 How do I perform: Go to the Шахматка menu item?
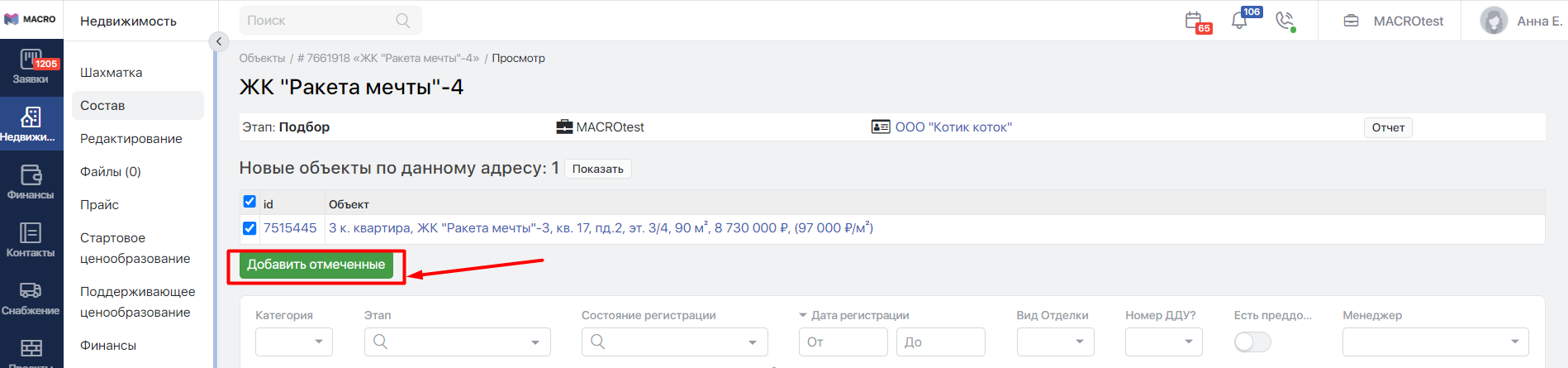pos(112,73)
